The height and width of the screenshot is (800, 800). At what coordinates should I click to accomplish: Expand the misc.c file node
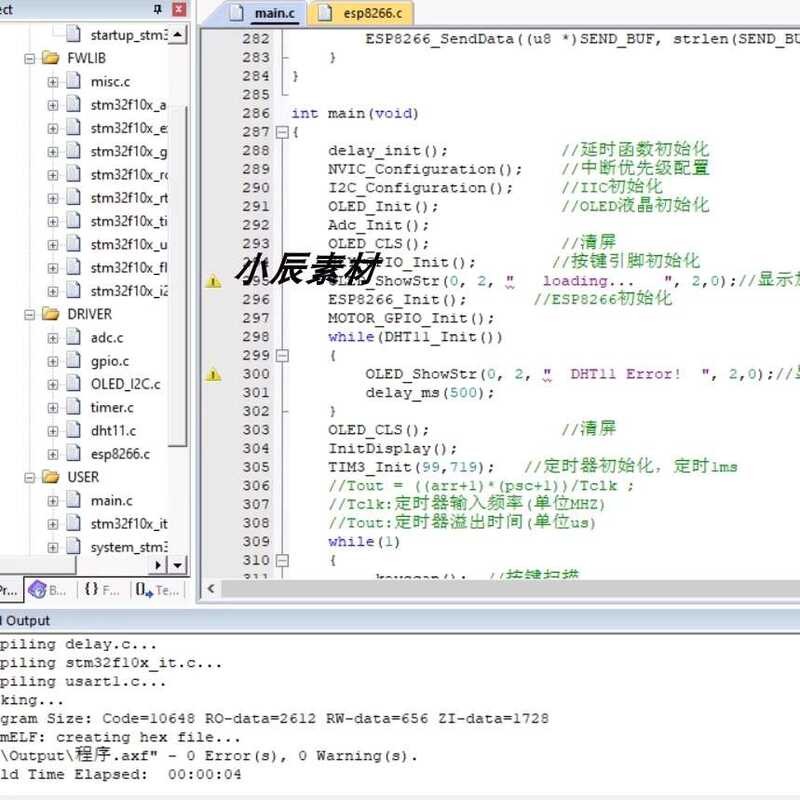coord(53,81)
